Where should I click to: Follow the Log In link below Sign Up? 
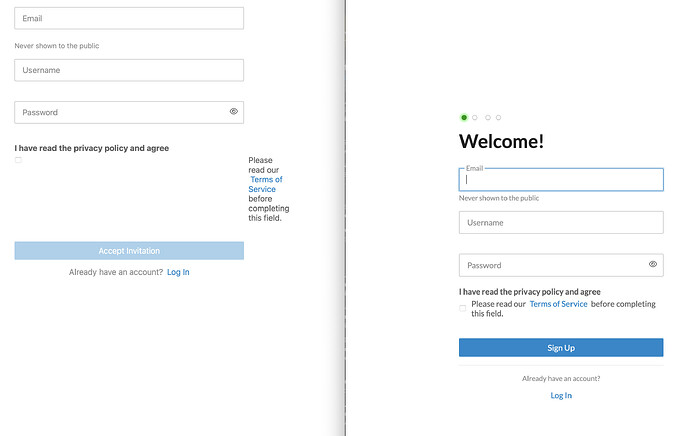561,396
